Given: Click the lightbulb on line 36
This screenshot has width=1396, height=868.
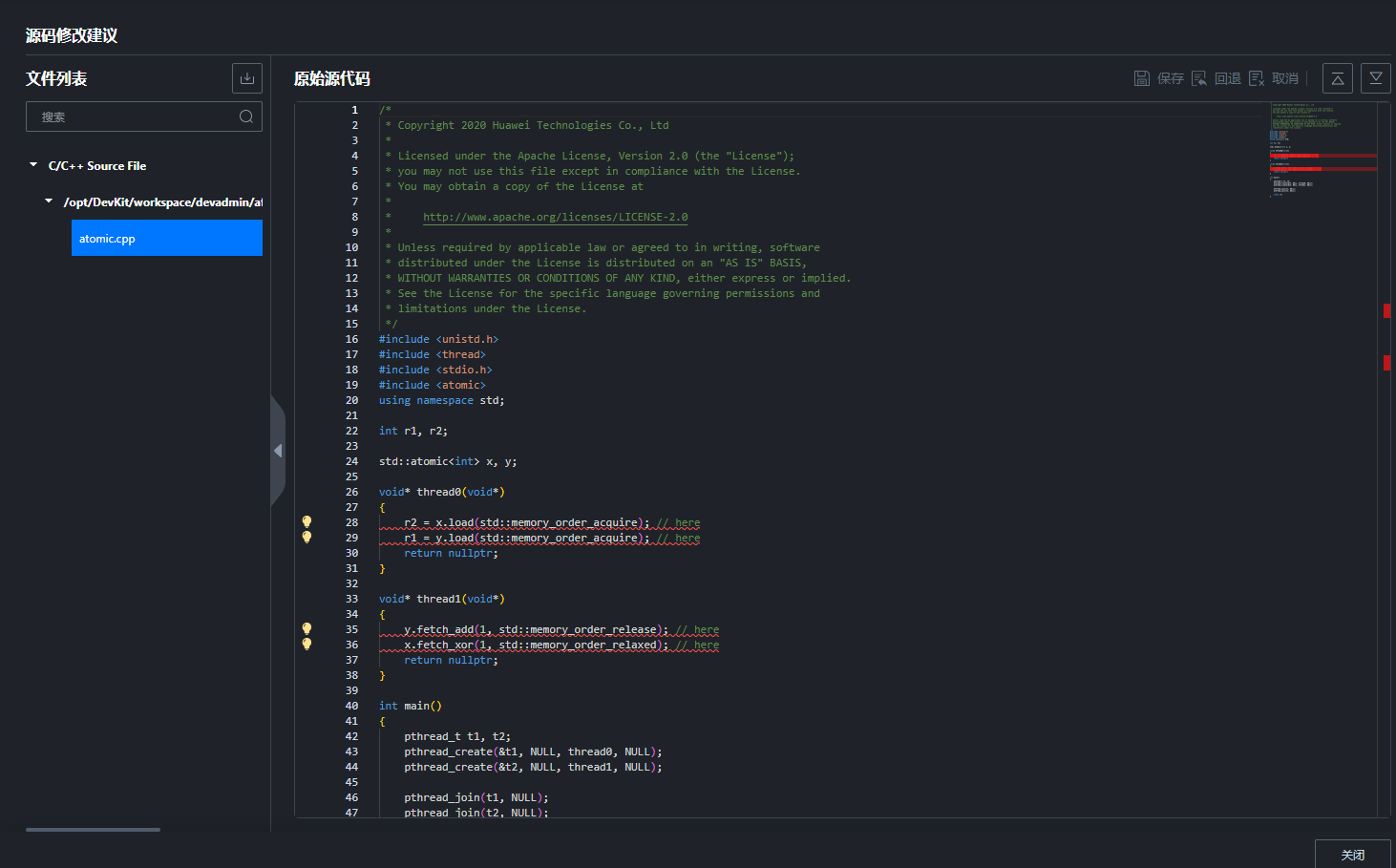Looking at the screenshot, I should pyautogui.click(x=307, y=645).
